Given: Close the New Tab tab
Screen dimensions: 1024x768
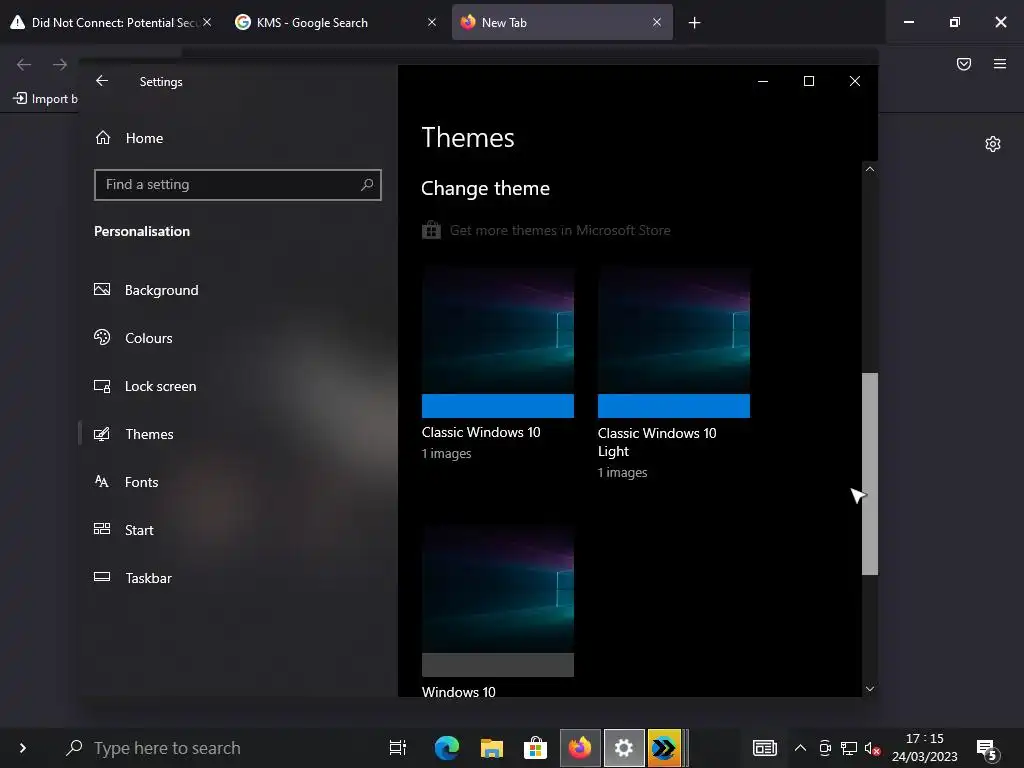Looking at the screenshot, I should point(657,23).
